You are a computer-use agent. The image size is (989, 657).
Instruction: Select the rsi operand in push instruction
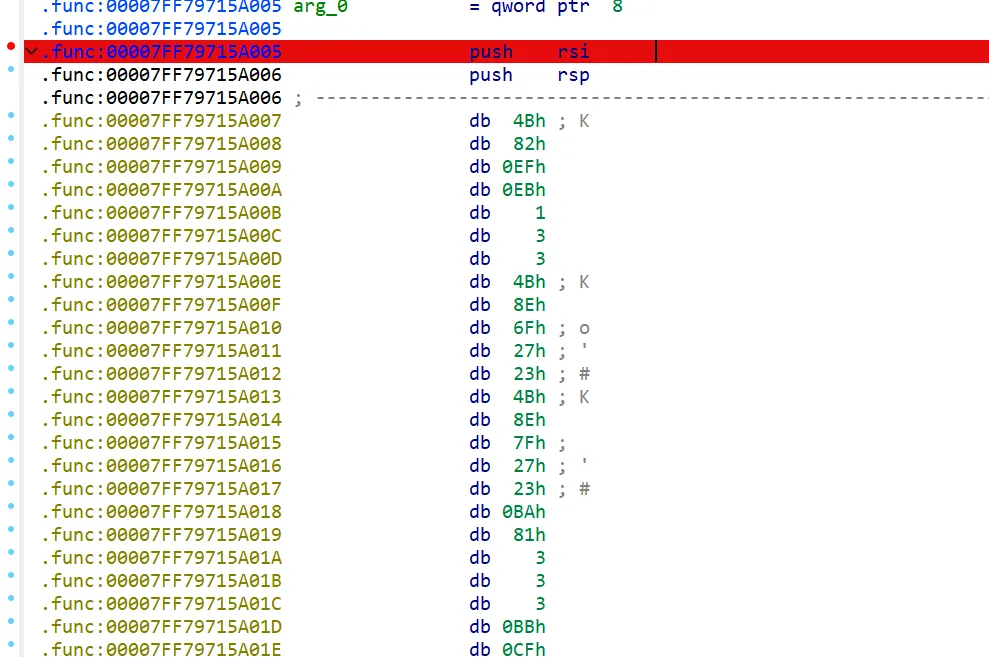tap(574, 52)
